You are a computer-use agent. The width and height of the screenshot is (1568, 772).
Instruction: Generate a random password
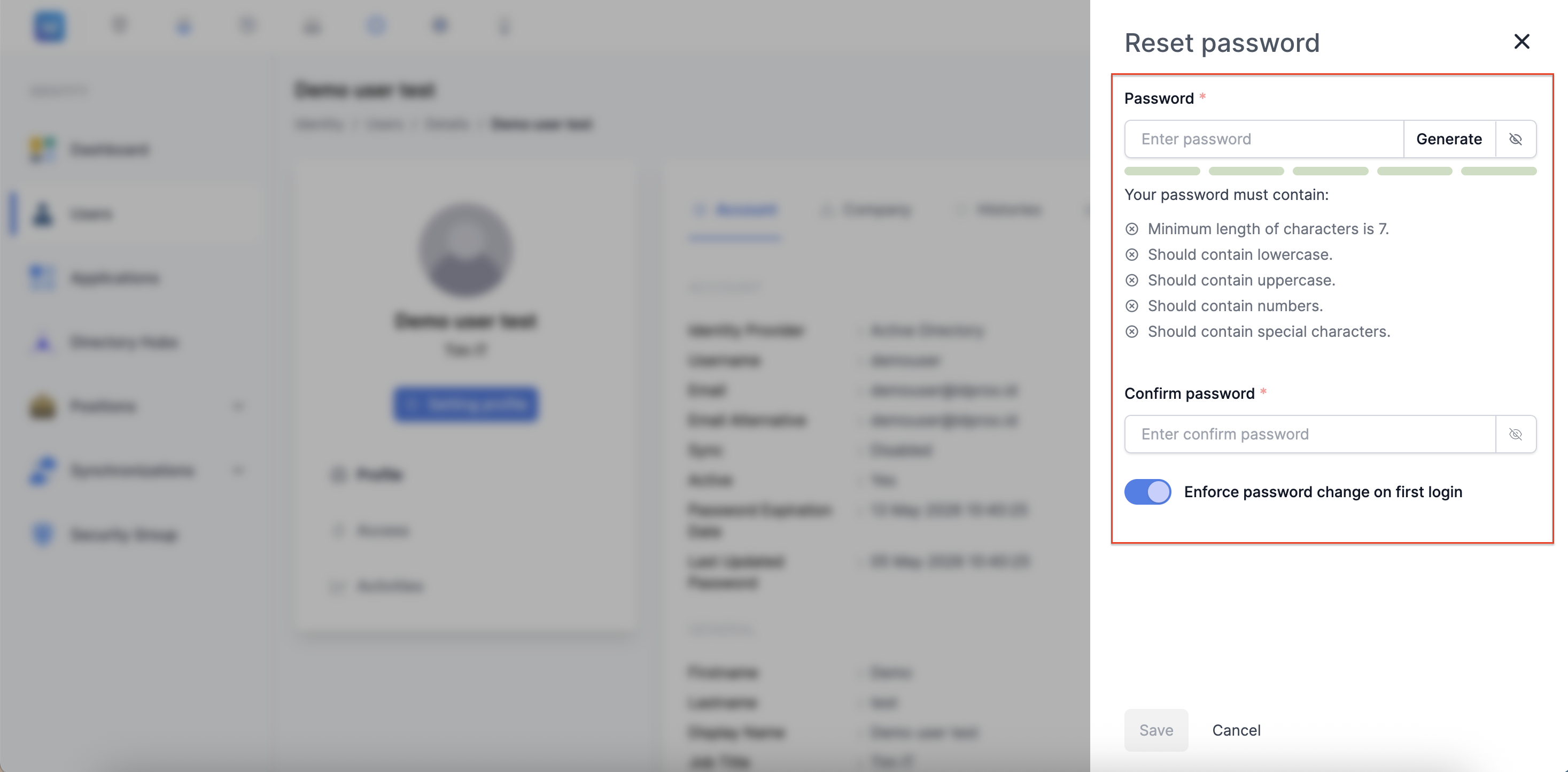tap(1449, 139)
